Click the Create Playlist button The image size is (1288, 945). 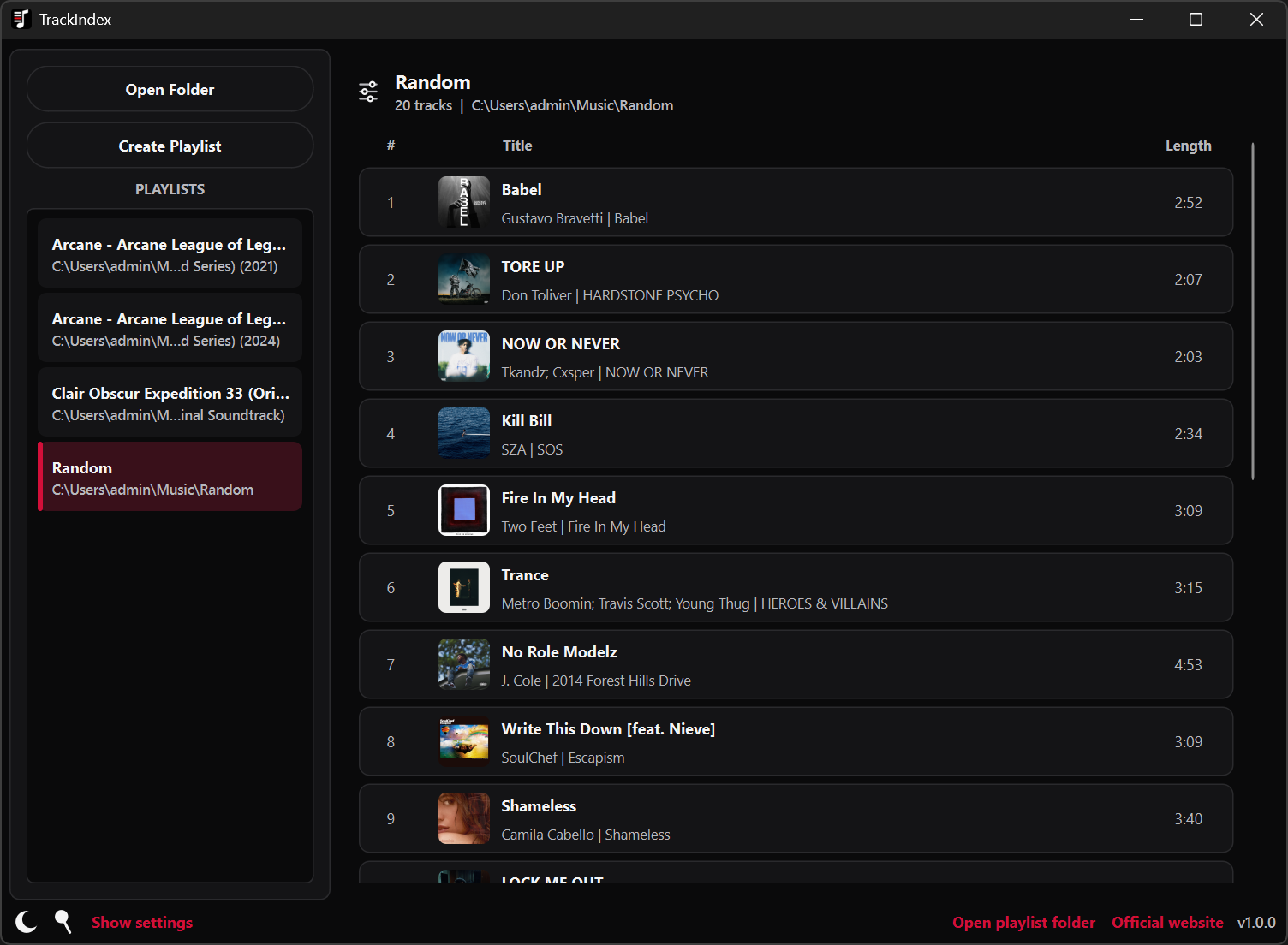tap(170, 146)
